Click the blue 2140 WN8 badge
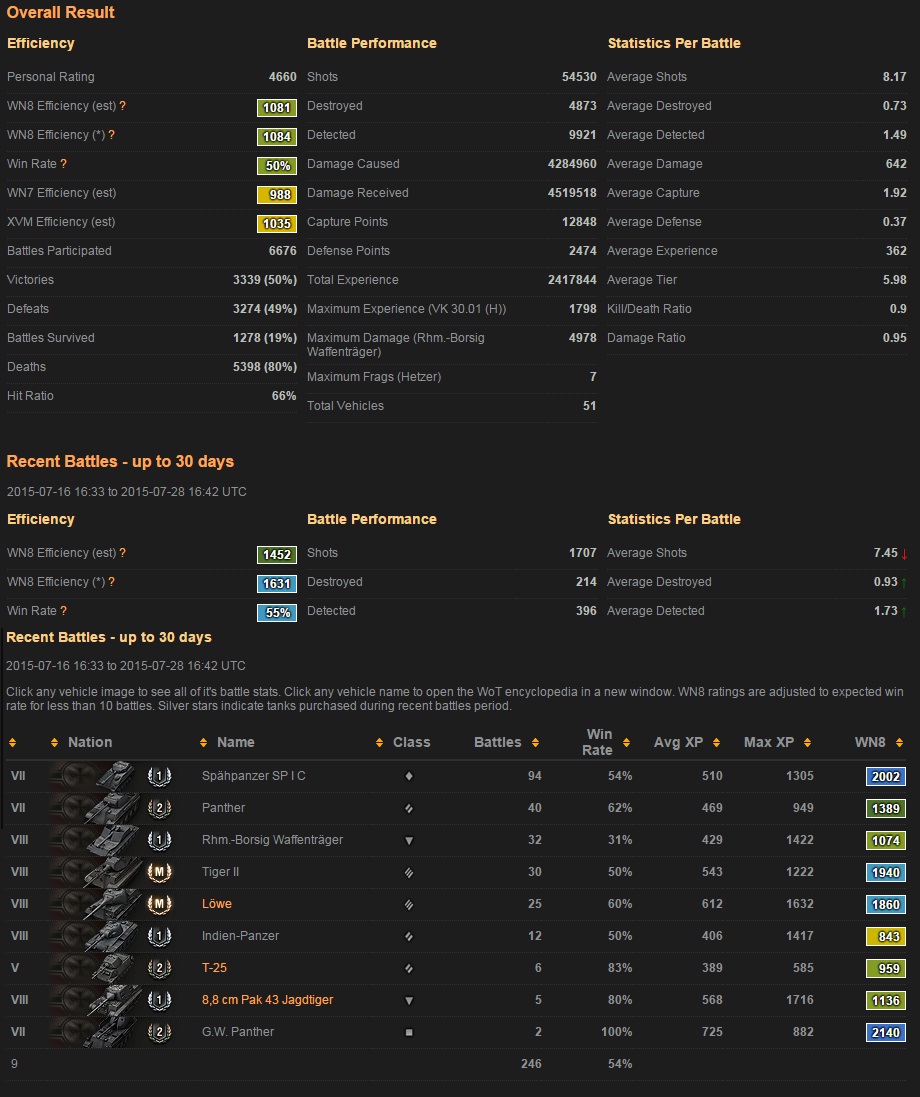The height and width of the screenshot is (1097, 920). click(885, 1032)
